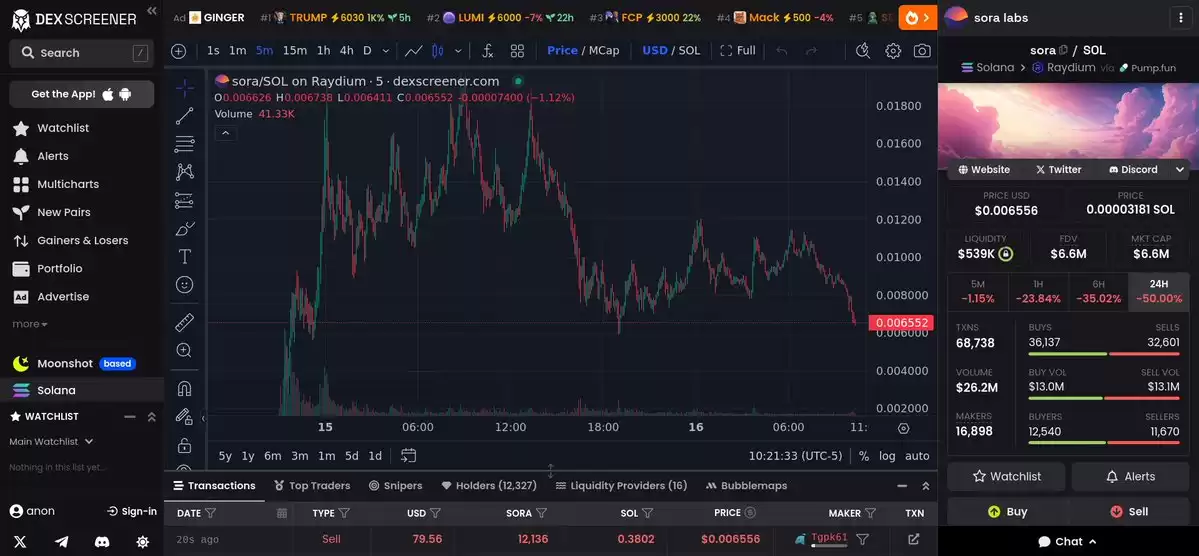1199x556 pixels.
Task: Open the sidebar settings gear icon
Action: (142, 541)
